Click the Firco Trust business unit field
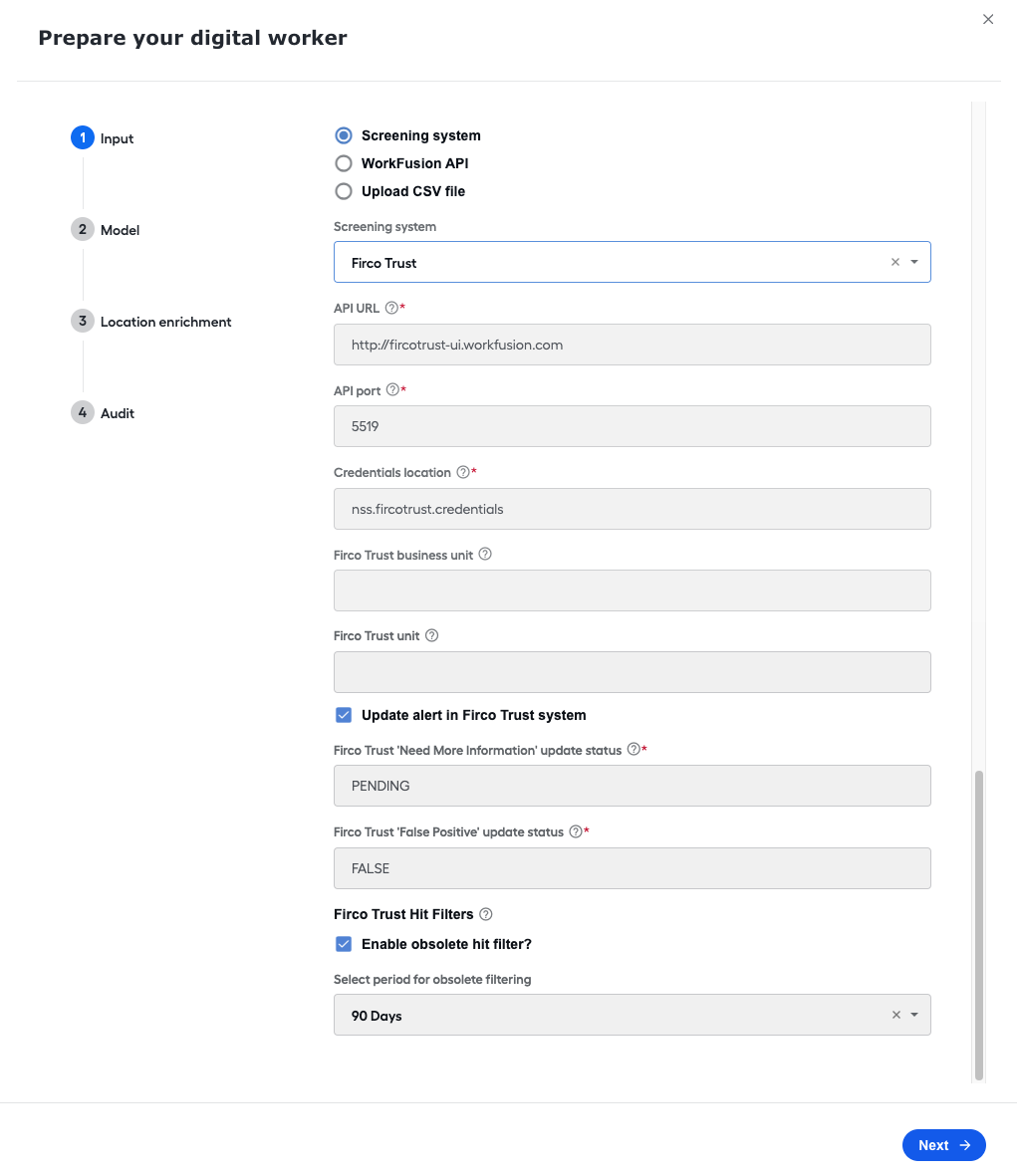Screen dimensions: 1019x1176 tap(633, 591)
